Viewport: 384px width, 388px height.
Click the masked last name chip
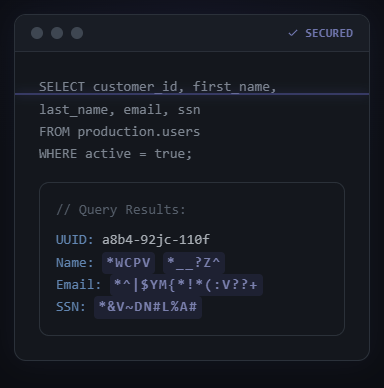click(x=194, y=263)
